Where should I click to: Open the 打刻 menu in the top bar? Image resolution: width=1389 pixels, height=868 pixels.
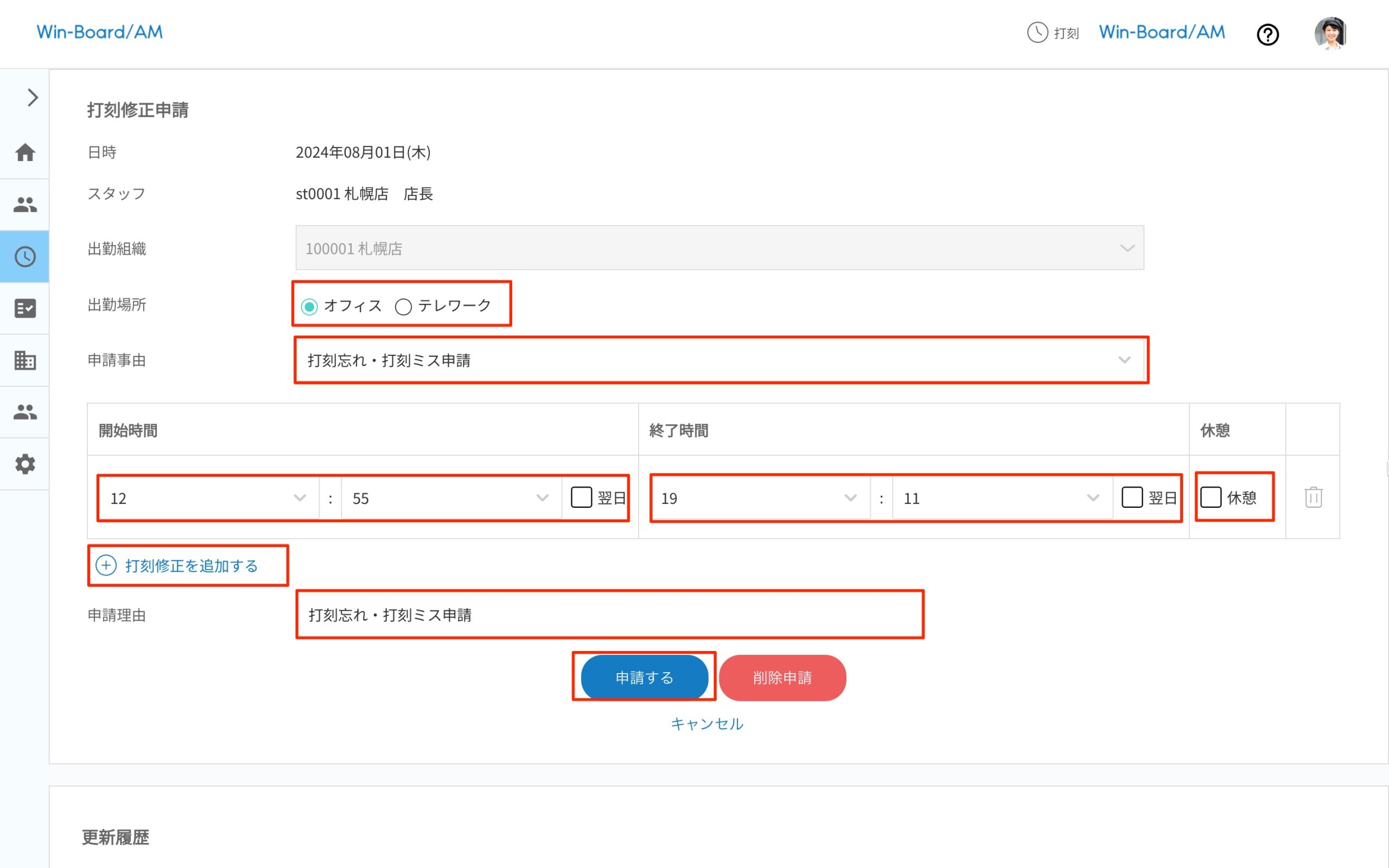coord(1053,33)
